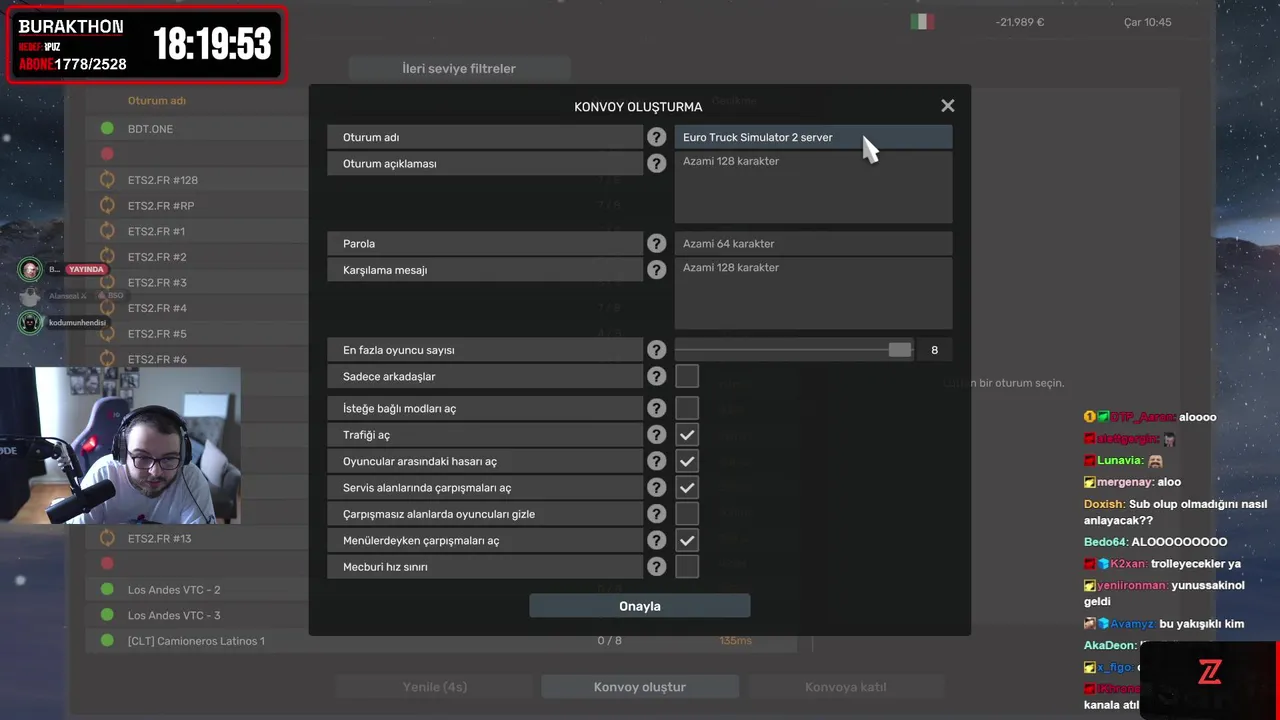
Task: Click the -21,989 € balance text
Action: [x=1020, y=22]
